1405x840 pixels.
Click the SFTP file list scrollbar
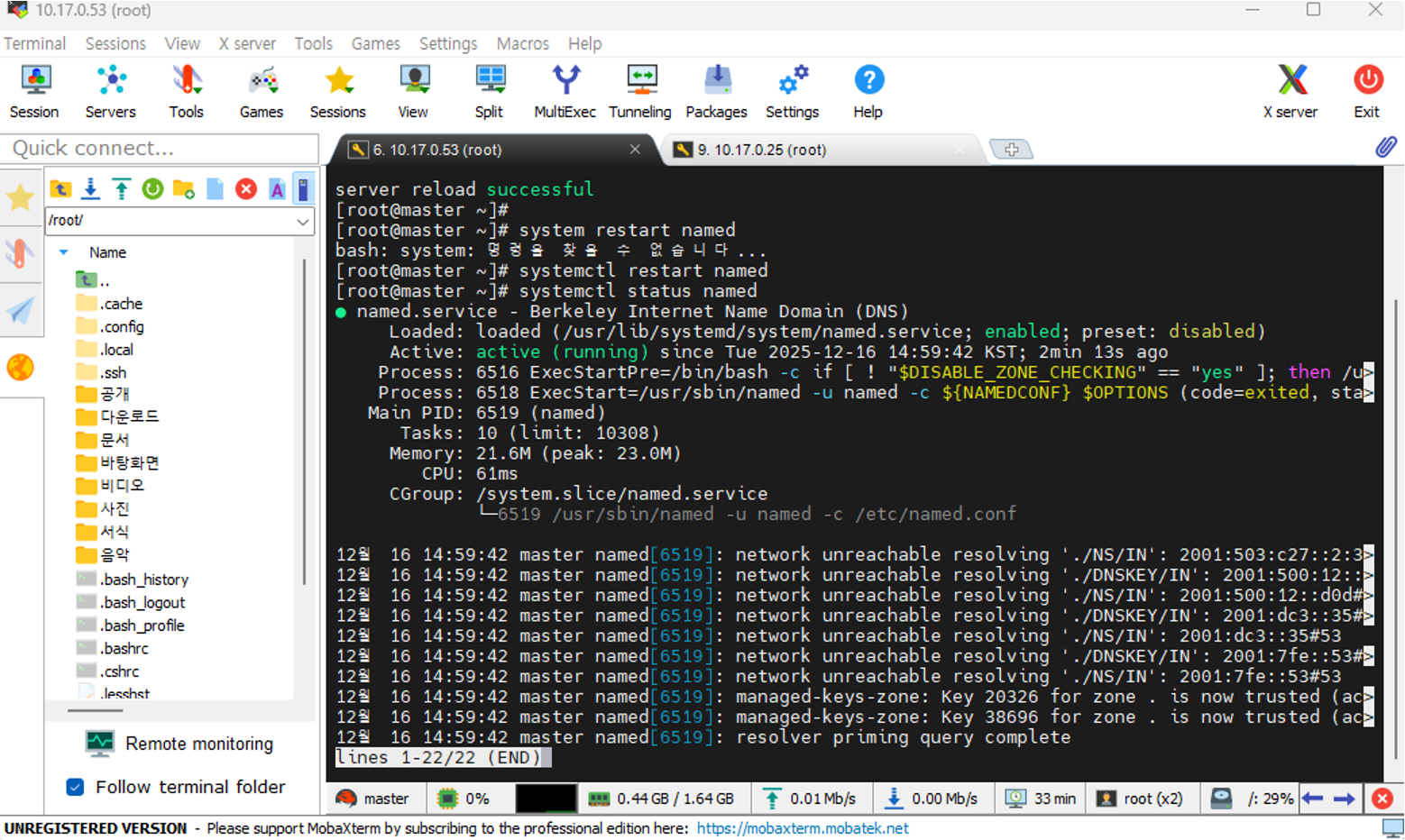pos(305,421)
